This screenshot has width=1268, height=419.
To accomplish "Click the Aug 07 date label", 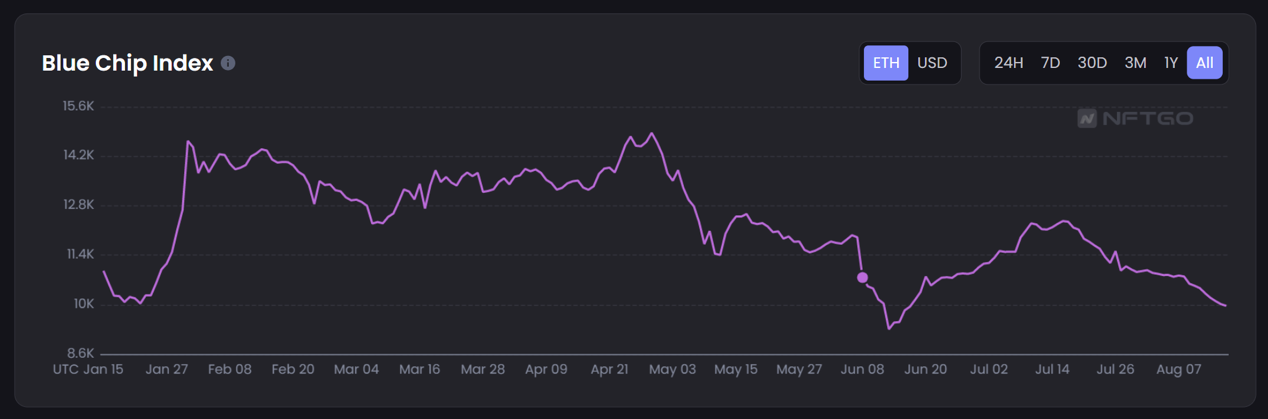I will tap(1178, 369).
